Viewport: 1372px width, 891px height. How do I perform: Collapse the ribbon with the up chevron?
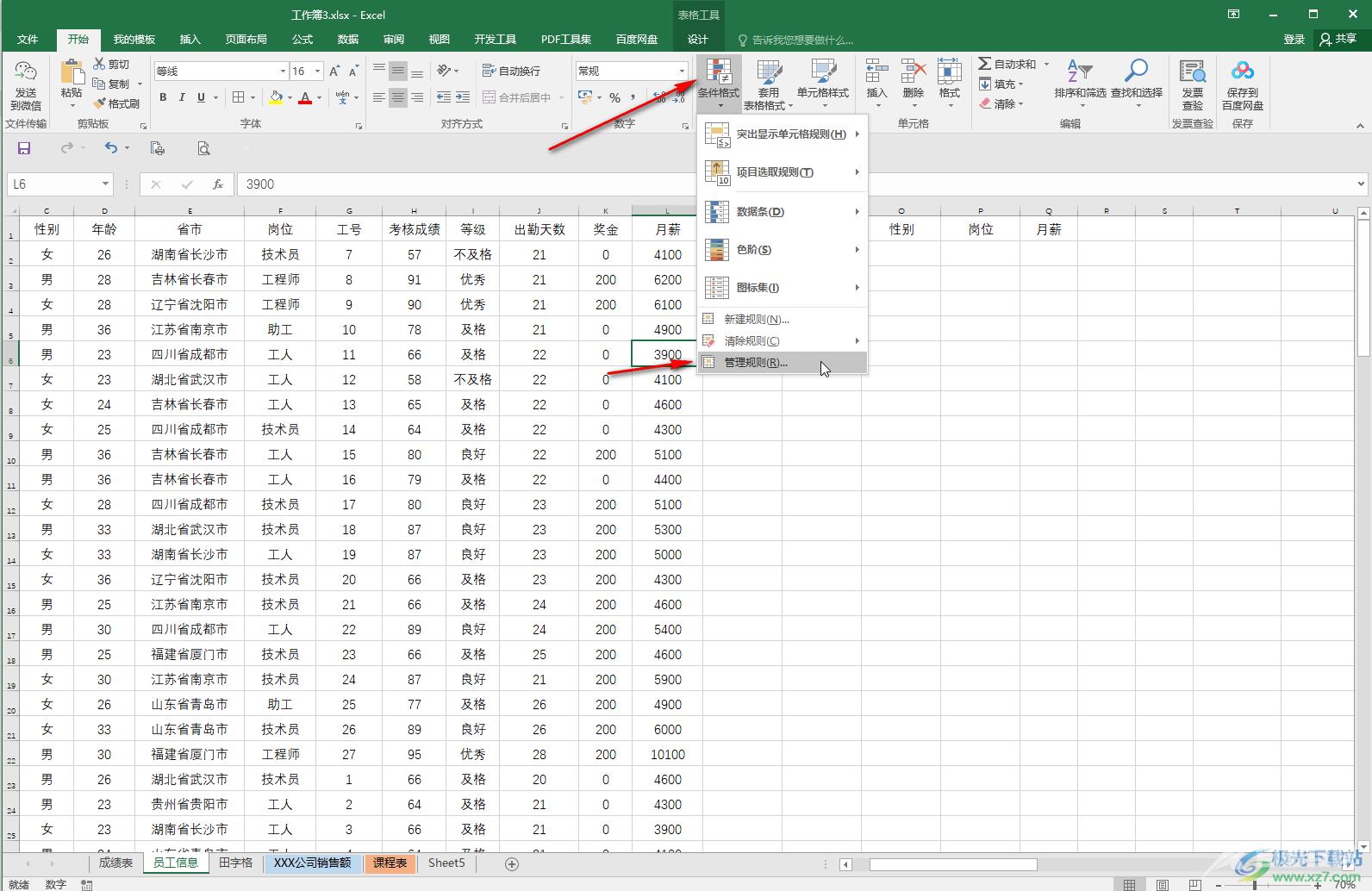[1361, 126]
